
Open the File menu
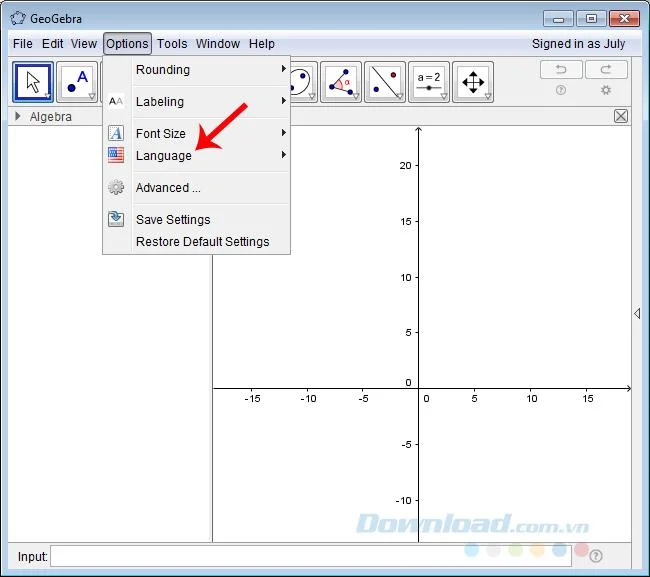coord(23,44)
